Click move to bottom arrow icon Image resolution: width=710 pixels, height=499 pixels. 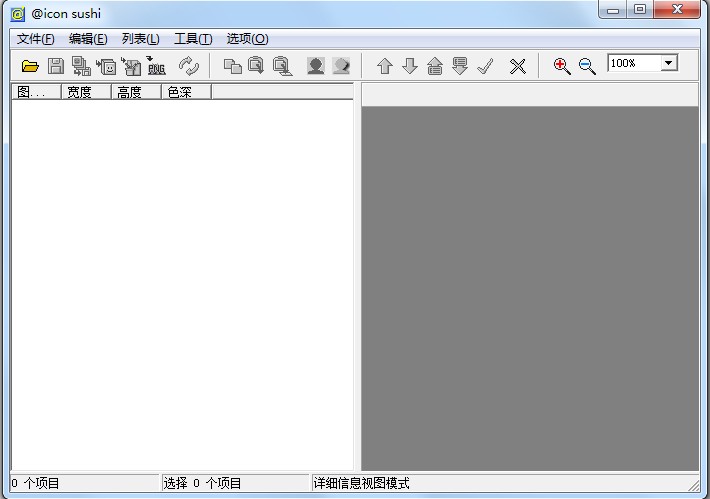(460, 66)
